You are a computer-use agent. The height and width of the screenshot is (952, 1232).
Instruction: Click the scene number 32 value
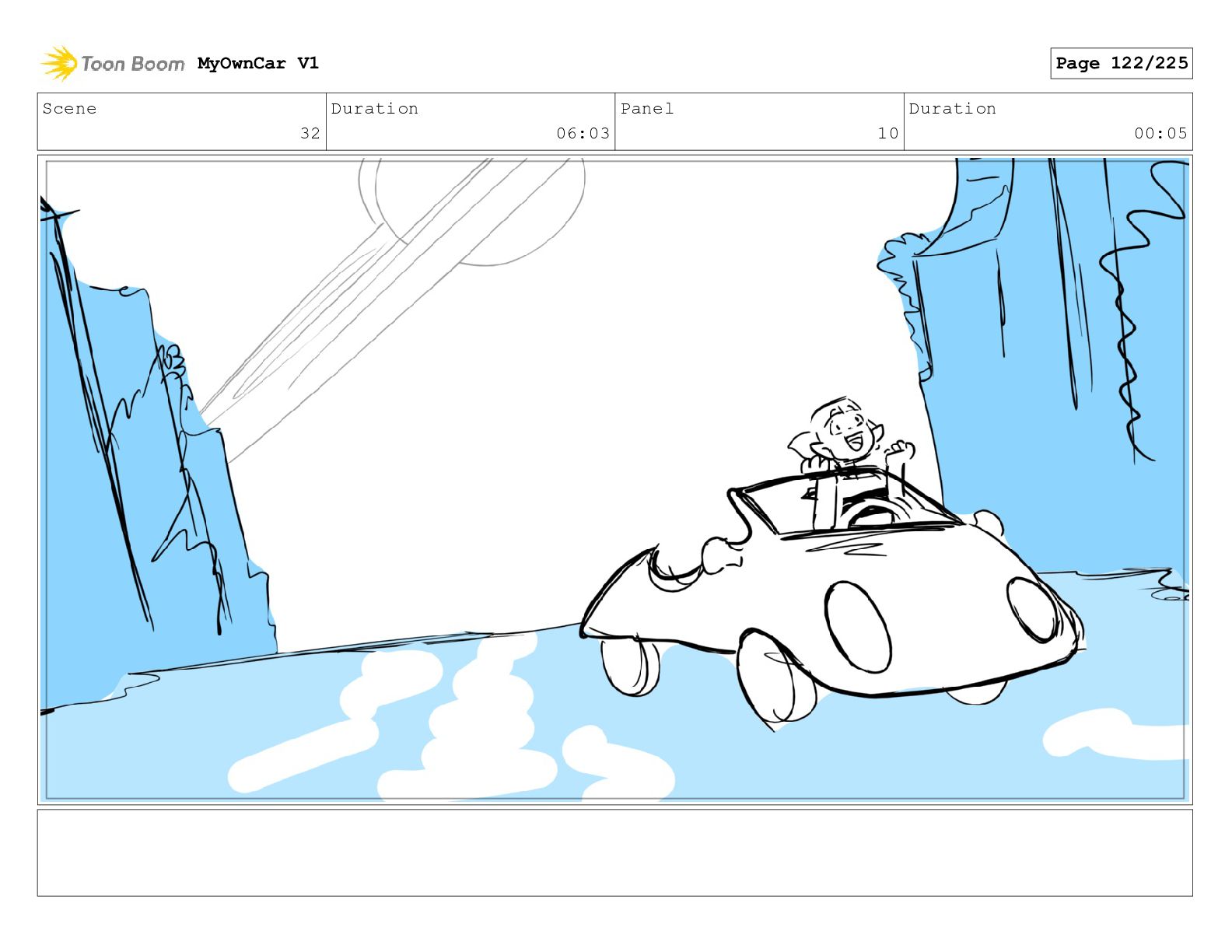click(310, 133)
